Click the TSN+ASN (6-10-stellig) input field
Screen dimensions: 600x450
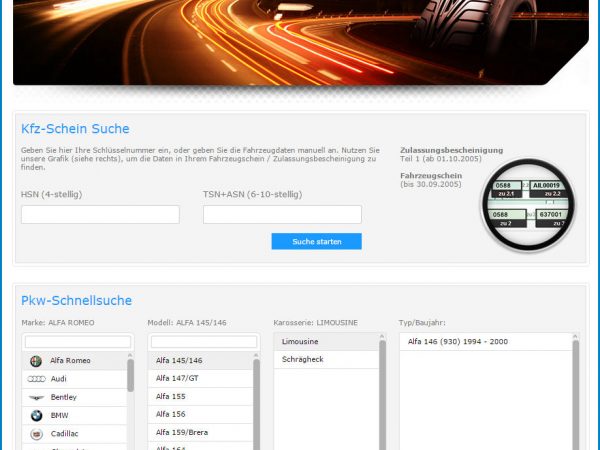[x=282, y=214]
